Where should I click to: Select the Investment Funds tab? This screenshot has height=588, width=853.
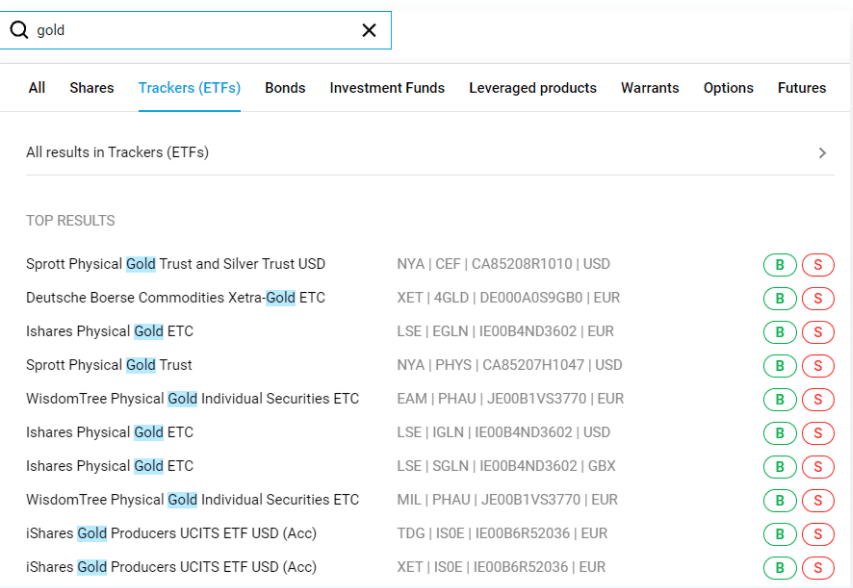pyautogui.click(x=387, y=88)
